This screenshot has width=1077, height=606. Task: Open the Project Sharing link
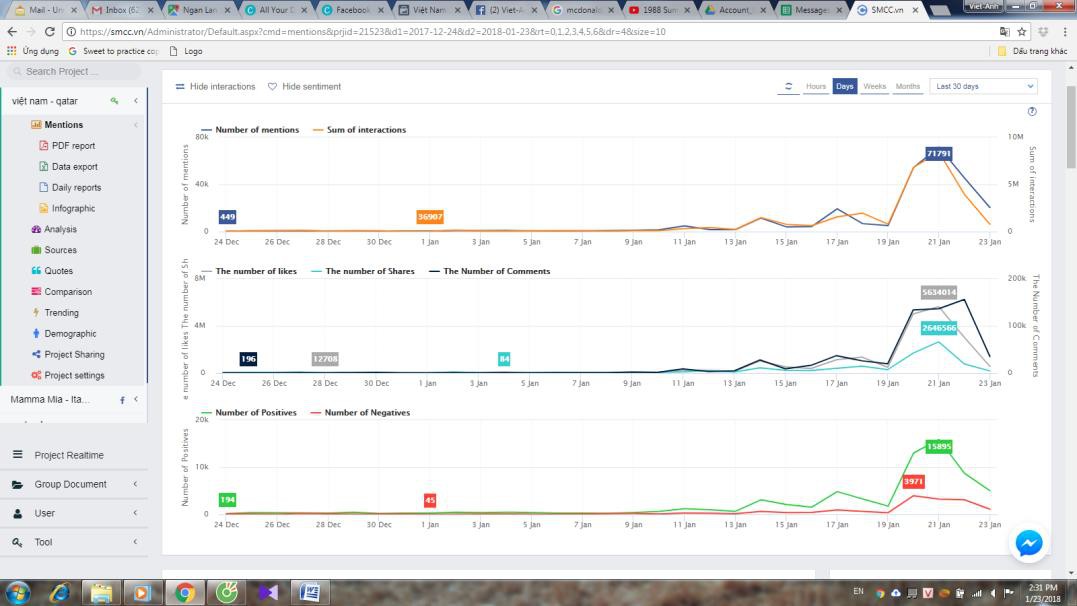(74, 354)
